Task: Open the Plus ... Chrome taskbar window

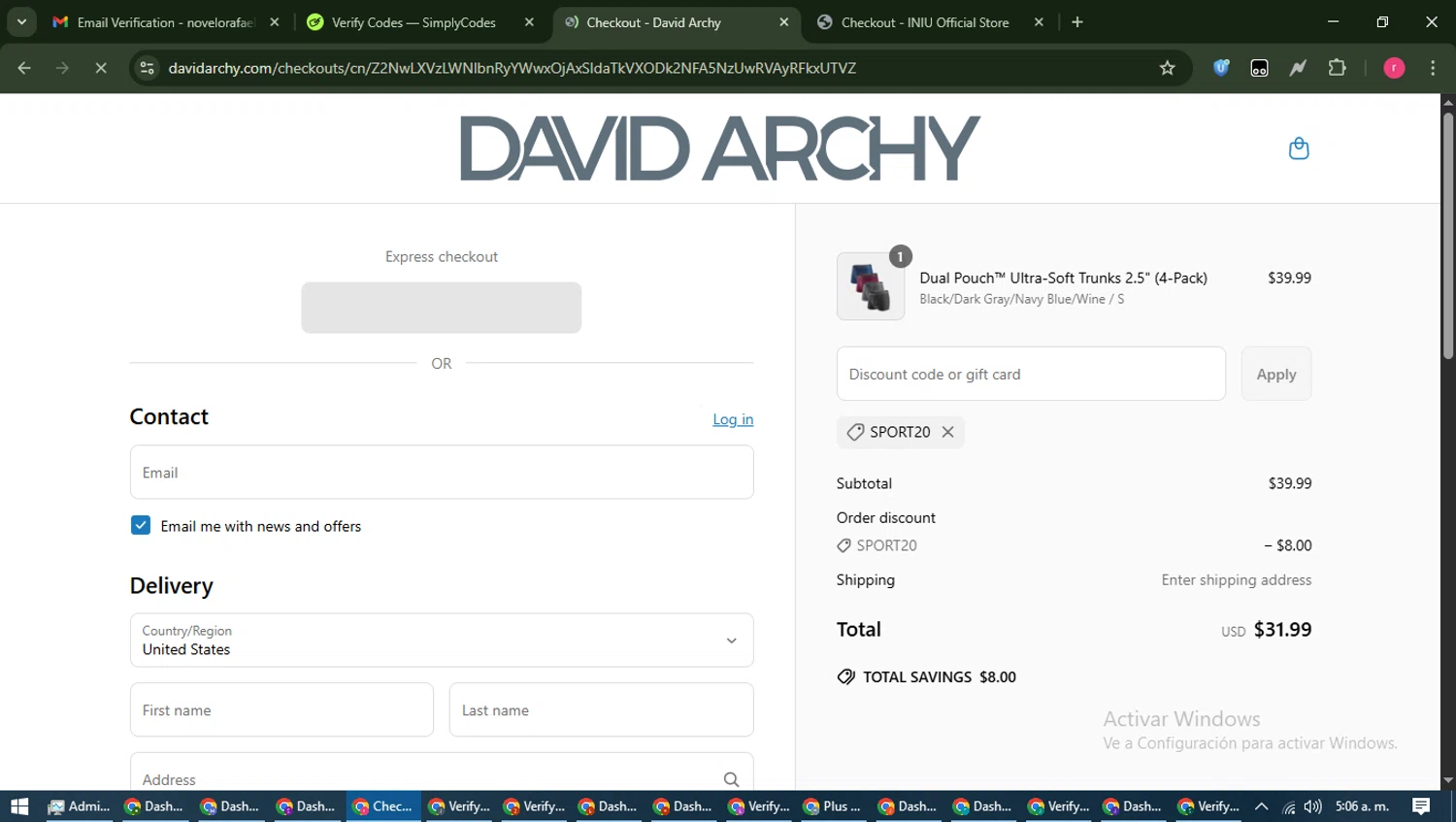Action: click(834, 806)
